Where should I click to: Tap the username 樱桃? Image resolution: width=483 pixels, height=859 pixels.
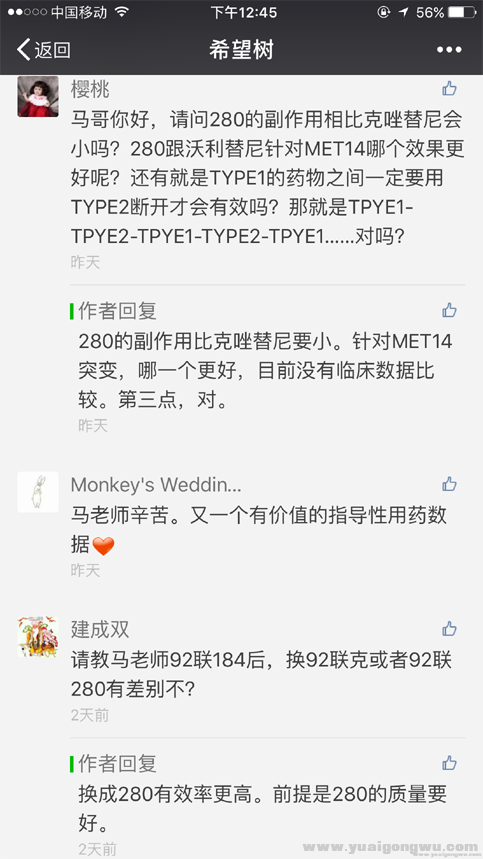pos(90,90)
